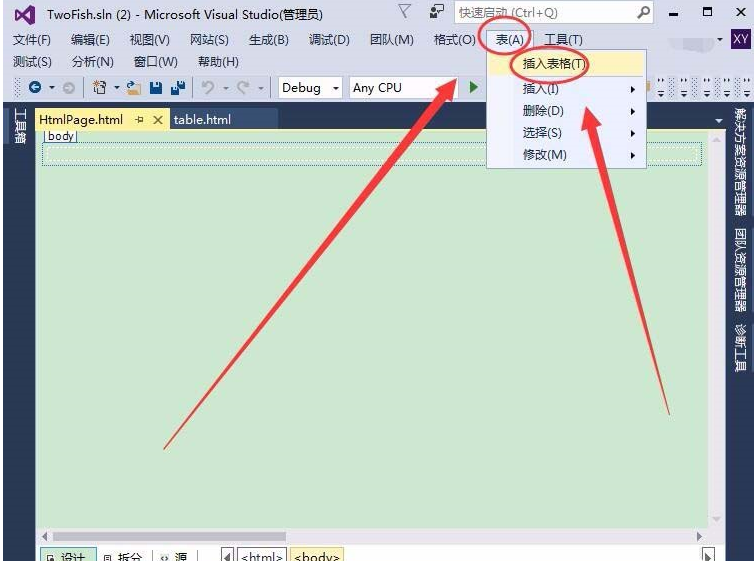Screen dimensions: 754x561
Task: Open the Window (窗口) menu
Action: (155, 62)
